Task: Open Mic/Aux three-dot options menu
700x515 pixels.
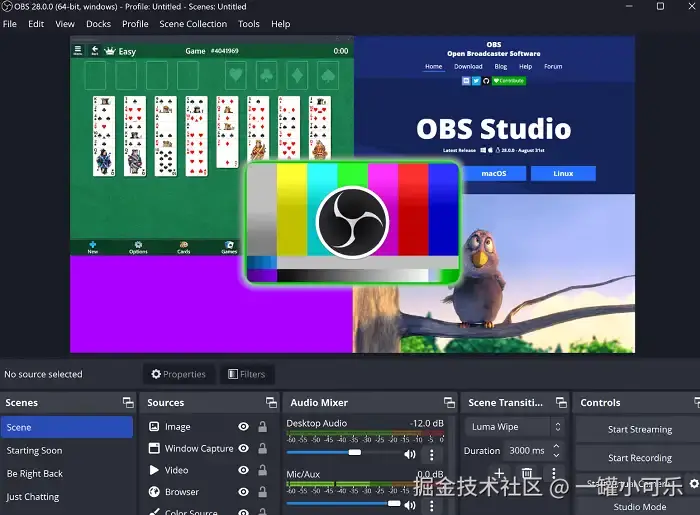Action: [431, 506]
